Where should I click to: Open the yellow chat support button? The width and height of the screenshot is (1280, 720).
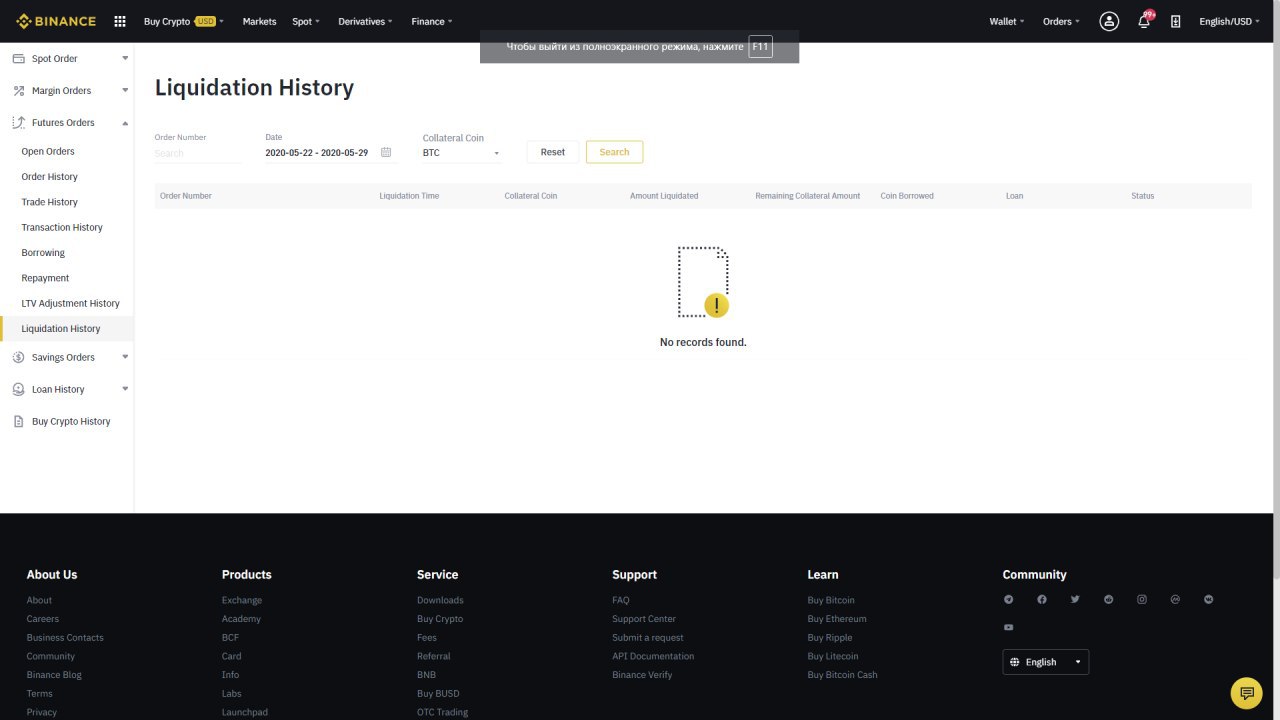[x=1246, y=693]
